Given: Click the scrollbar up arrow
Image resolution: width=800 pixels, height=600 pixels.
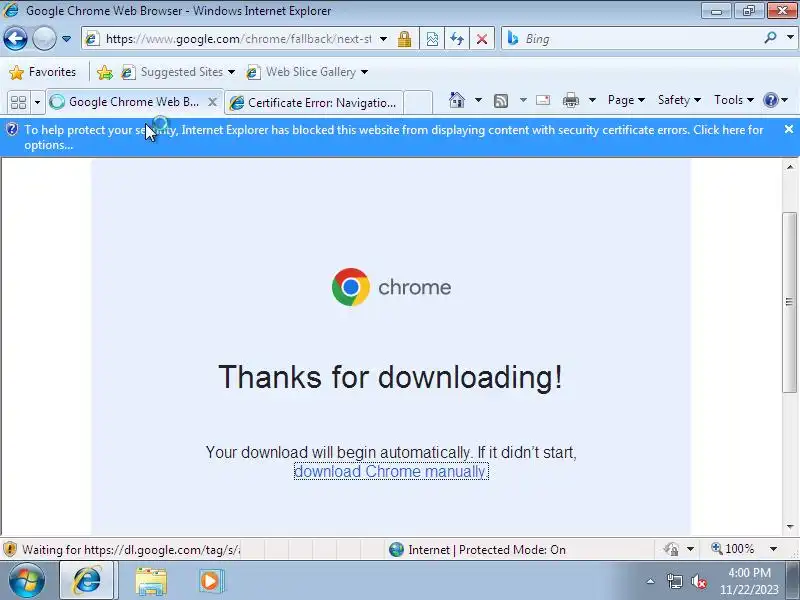Looking at the screenshot, I should pyautogui.click(x=790, y=167).
